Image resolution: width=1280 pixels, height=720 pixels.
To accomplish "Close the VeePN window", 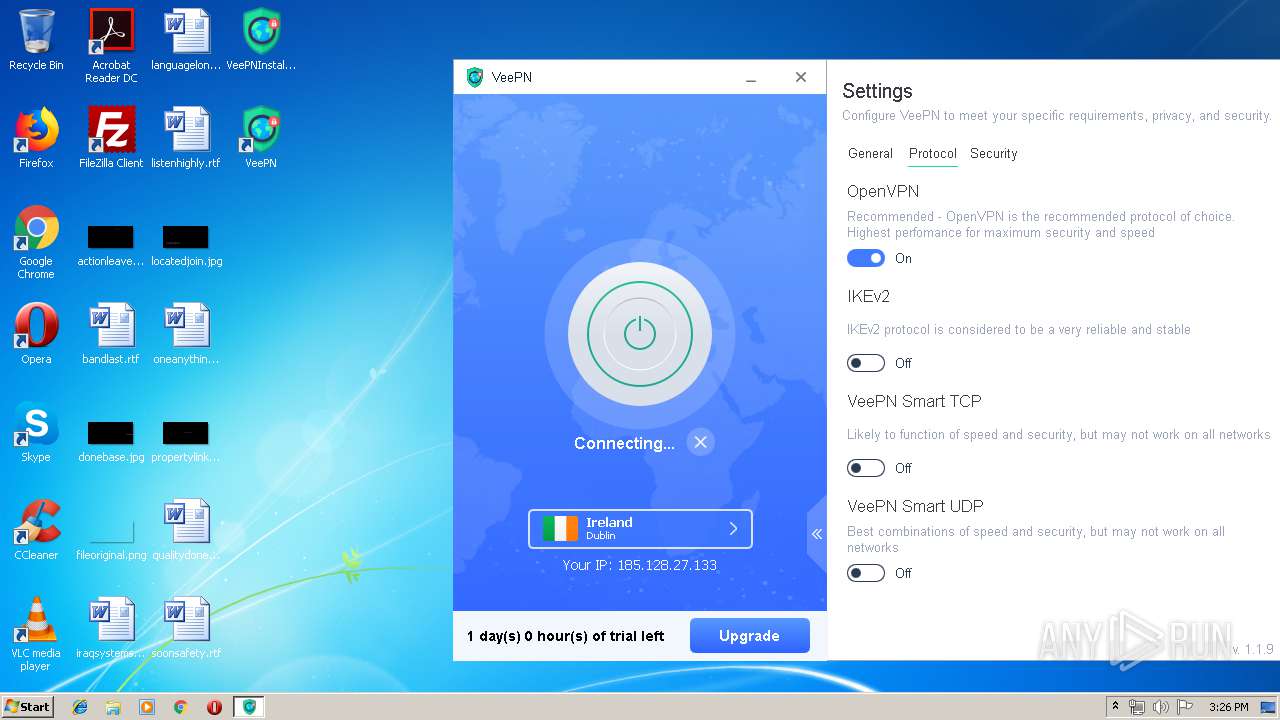I will click(x=800, y=77).
